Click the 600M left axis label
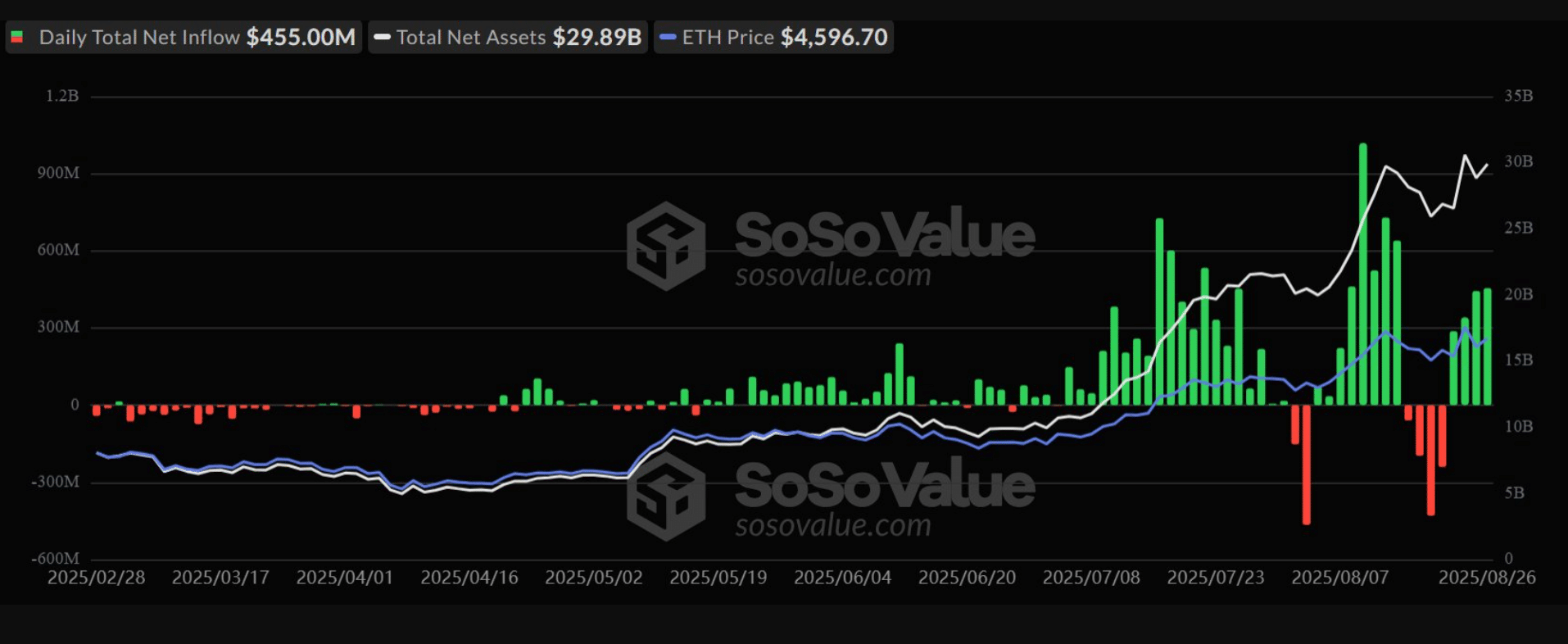 58,251
